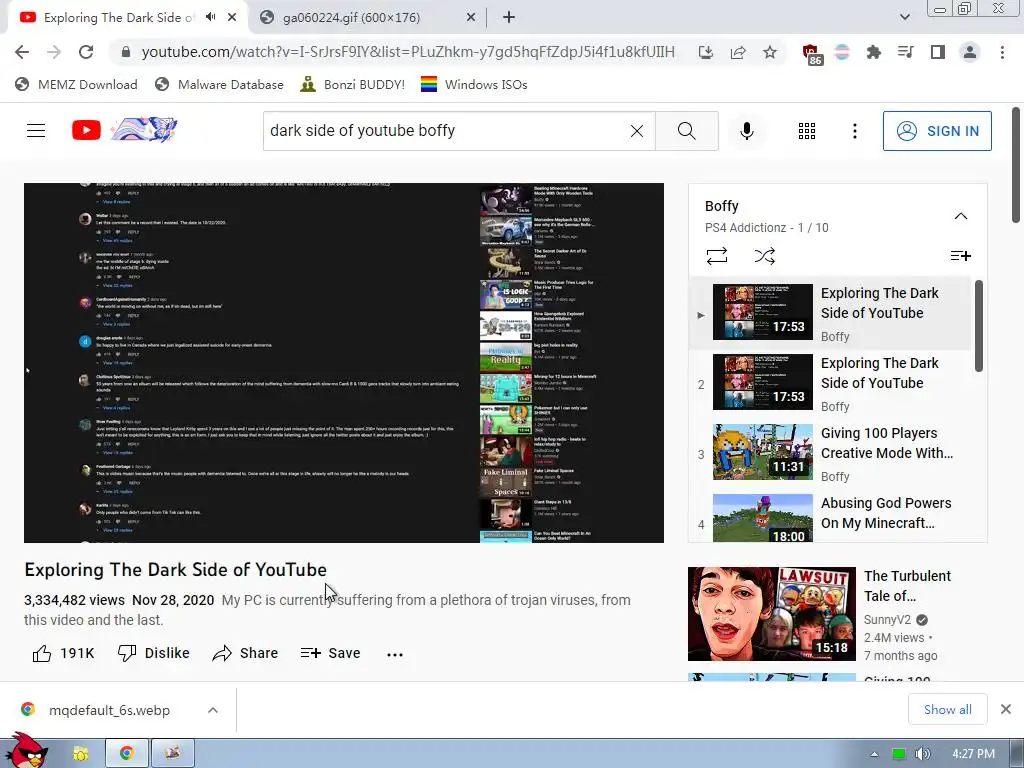Click the browser forward arrow

click(54, 52)
